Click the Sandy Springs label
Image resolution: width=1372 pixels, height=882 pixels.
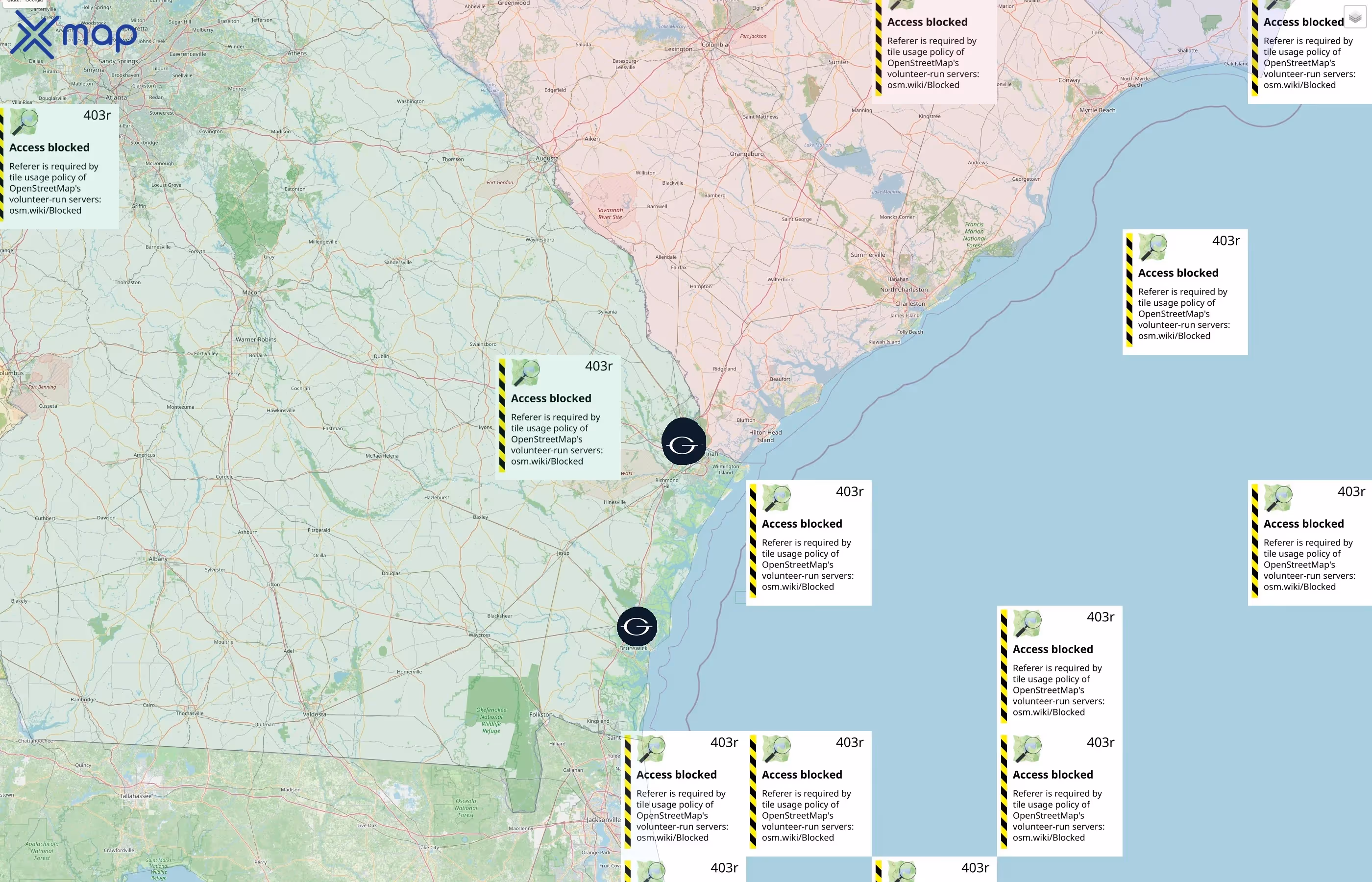pyautogui.click(x=118, y=61)
